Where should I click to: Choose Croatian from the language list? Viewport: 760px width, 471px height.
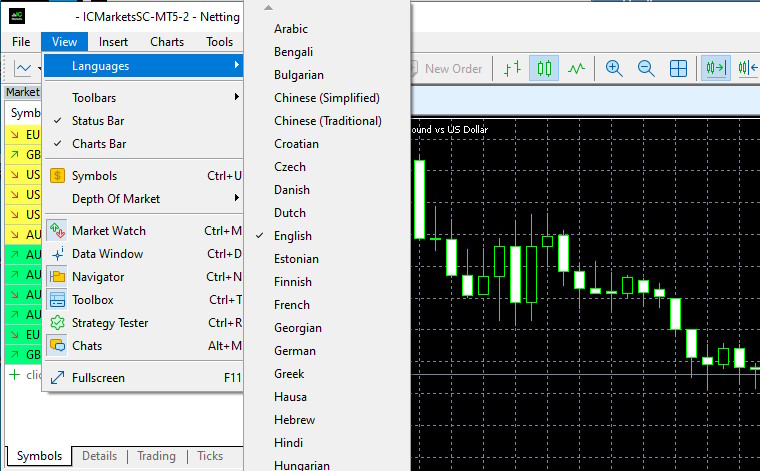[328, 144]
